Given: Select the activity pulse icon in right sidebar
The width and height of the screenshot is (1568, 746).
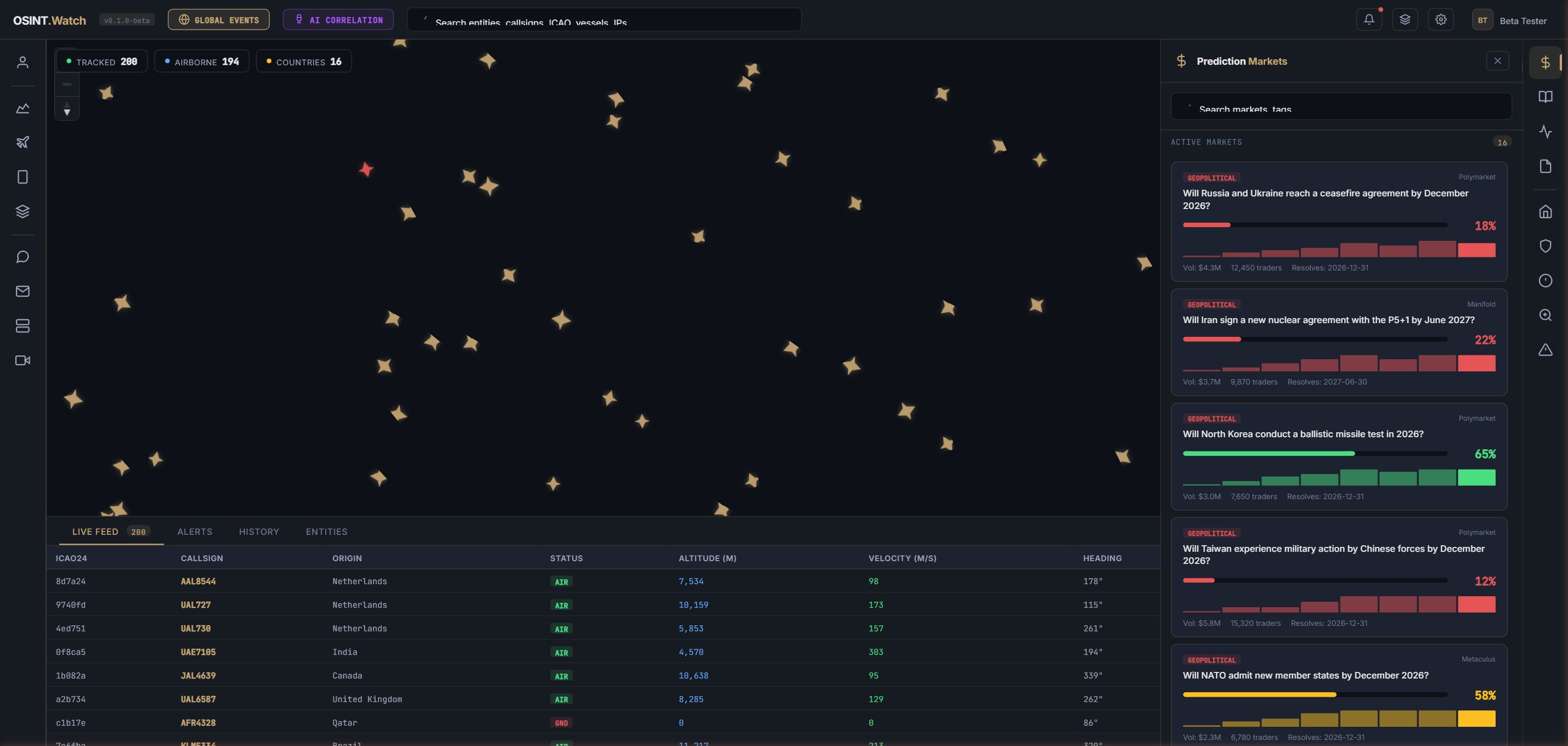Looking at the screenshot, I should coord(1546,132).
